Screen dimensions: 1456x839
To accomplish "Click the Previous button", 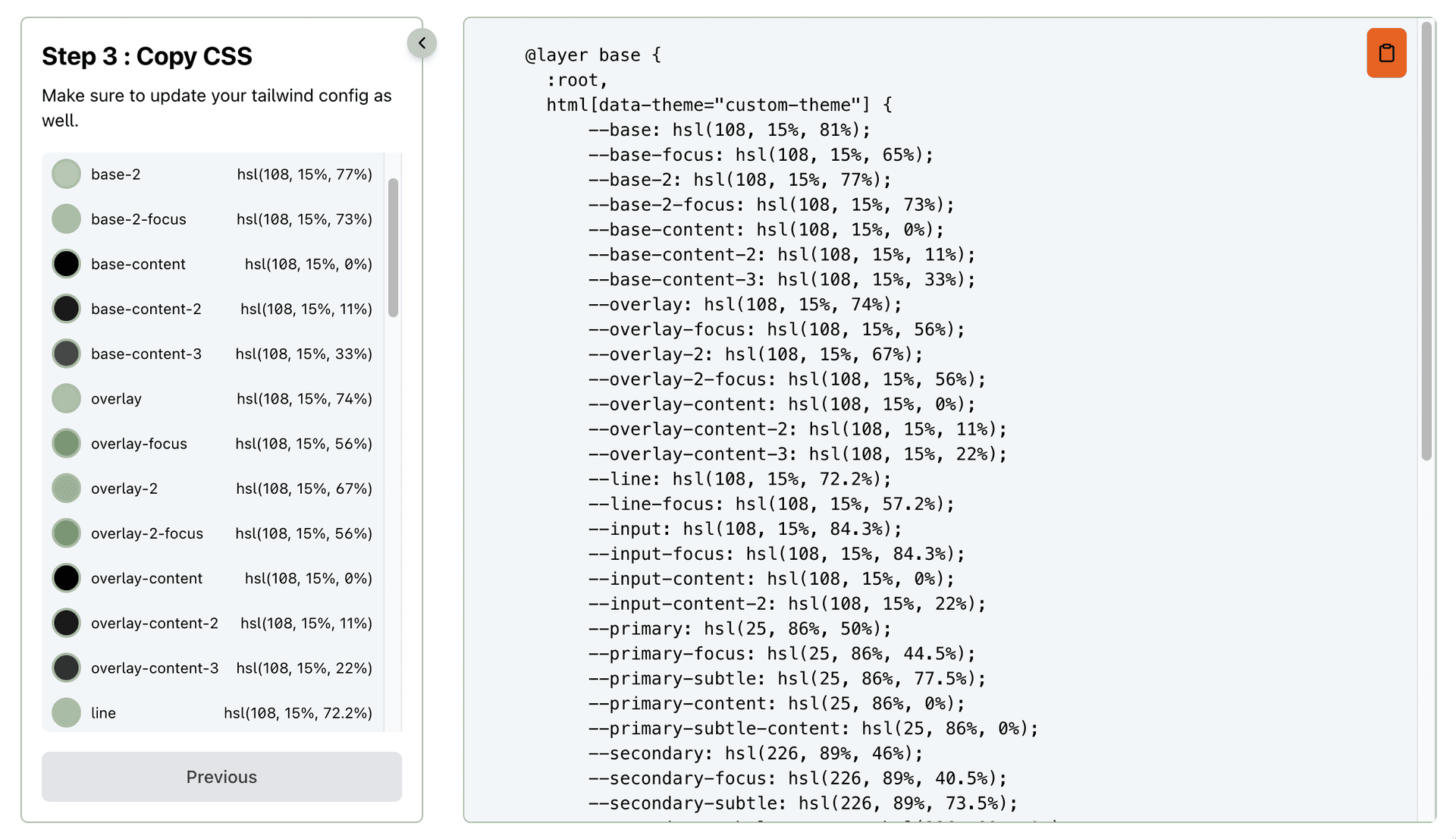I will point(221,776).
